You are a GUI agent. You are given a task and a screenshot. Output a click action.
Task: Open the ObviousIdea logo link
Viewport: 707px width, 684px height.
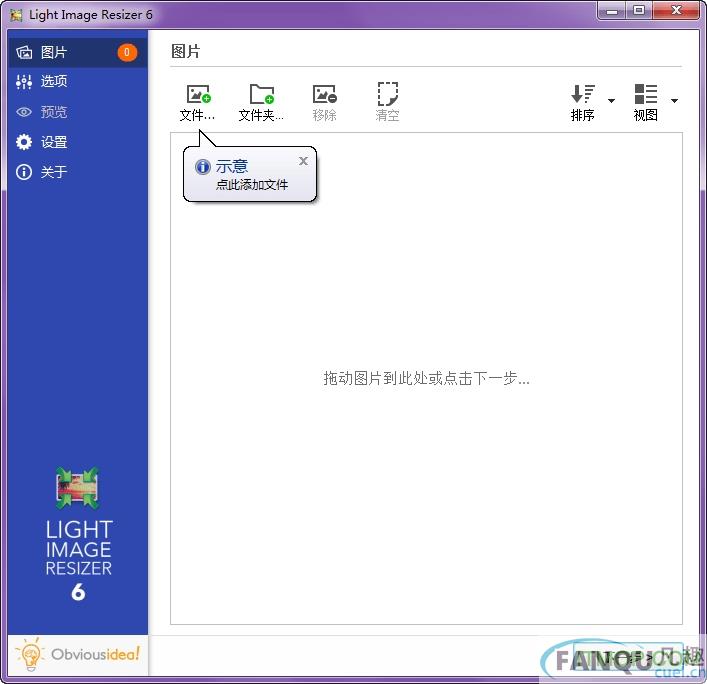coord(78,654)
